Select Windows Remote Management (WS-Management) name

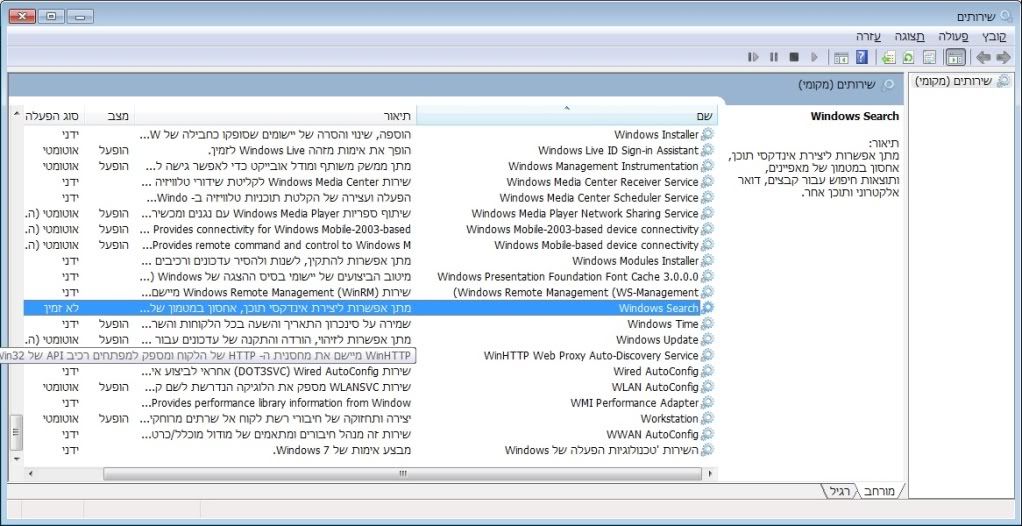click(576, 292)
